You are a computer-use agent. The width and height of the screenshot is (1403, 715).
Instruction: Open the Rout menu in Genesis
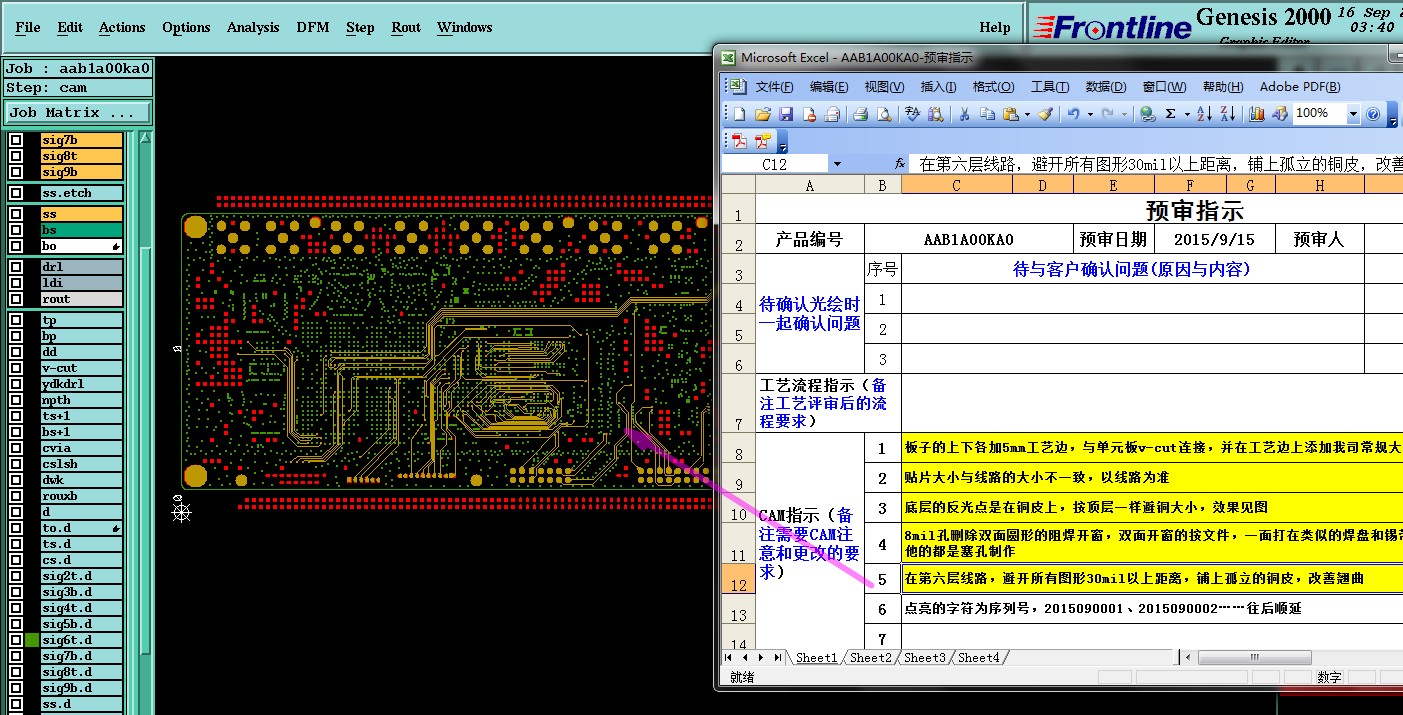[406, 27]
